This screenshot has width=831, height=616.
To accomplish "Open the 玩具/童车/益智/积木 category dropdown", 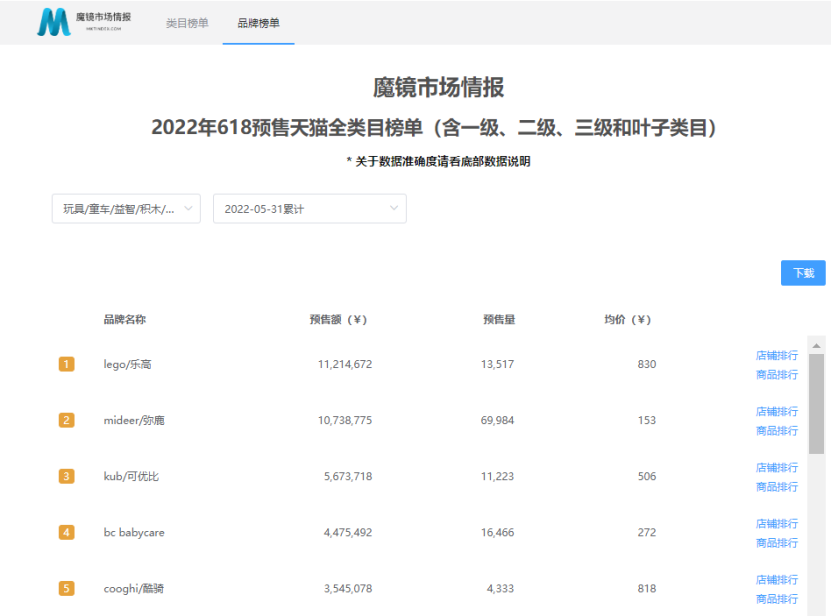I will click(126, 208).
